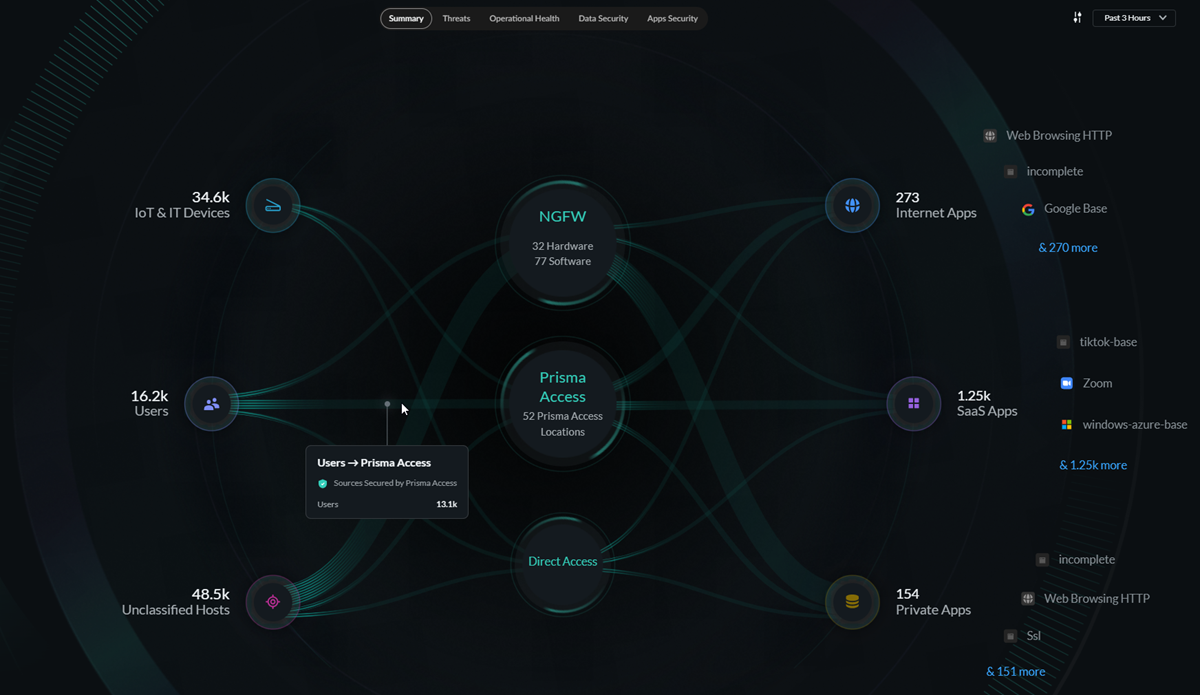Click the tiktok-base app icon

tap(1063, 342)
